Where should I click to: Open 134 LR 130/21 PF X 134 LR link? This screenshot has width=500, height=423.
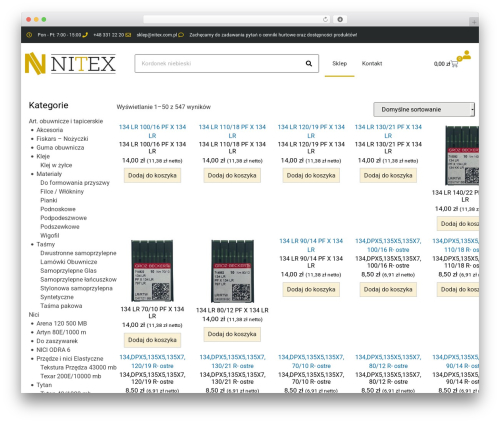388,131
